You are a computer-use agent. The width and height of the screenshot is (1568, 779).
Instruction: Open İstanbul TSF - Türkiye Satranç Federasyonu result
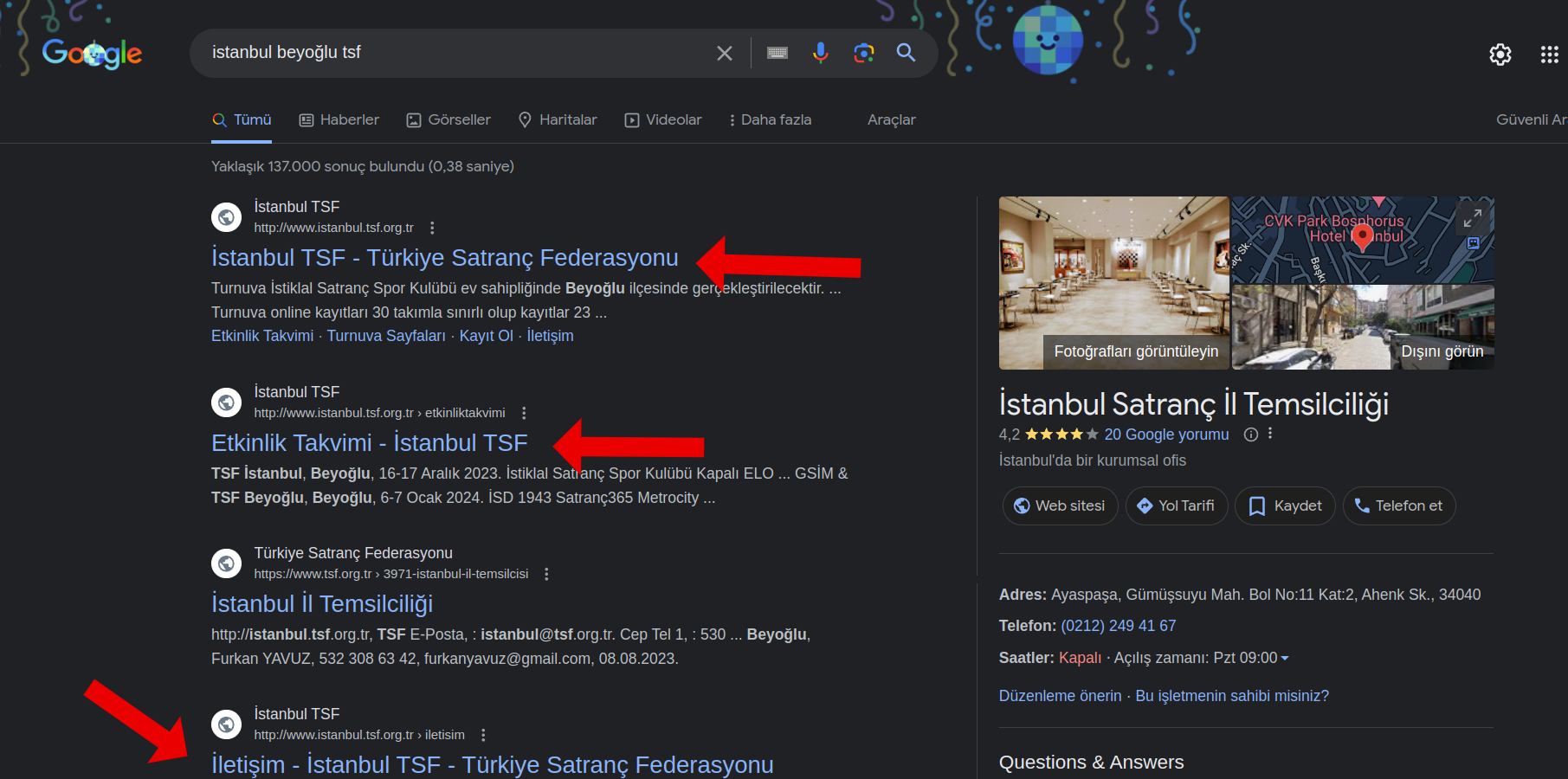point(445,257)
